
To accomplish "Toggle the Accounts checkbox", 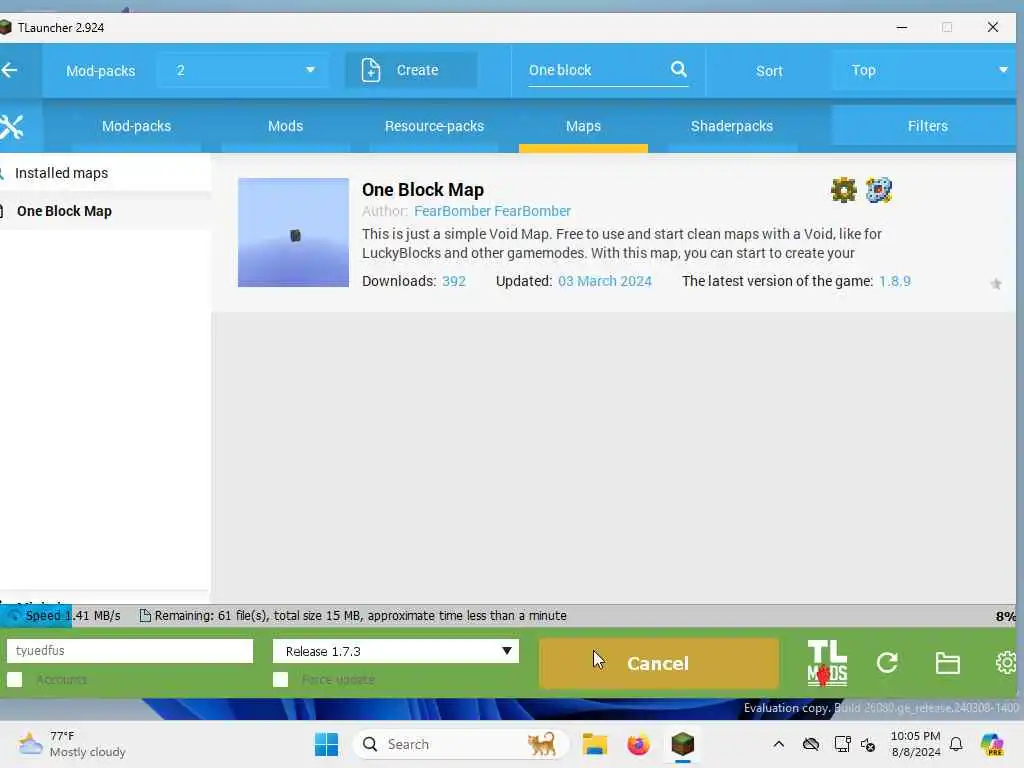I will tap(14, 680).
